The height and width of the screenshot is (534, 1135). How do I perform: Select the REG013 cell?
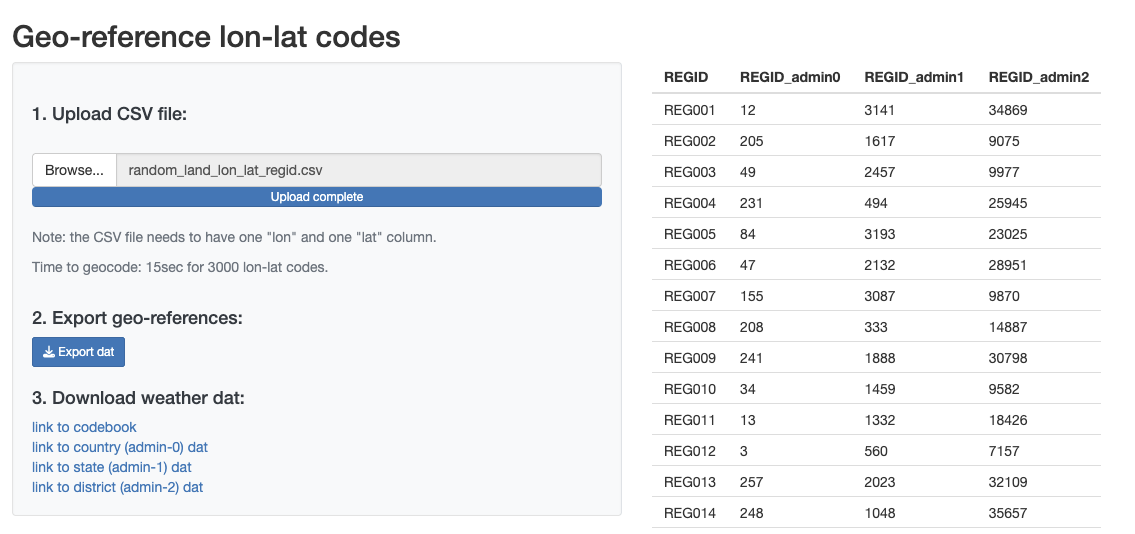click(x=690, y=483)
